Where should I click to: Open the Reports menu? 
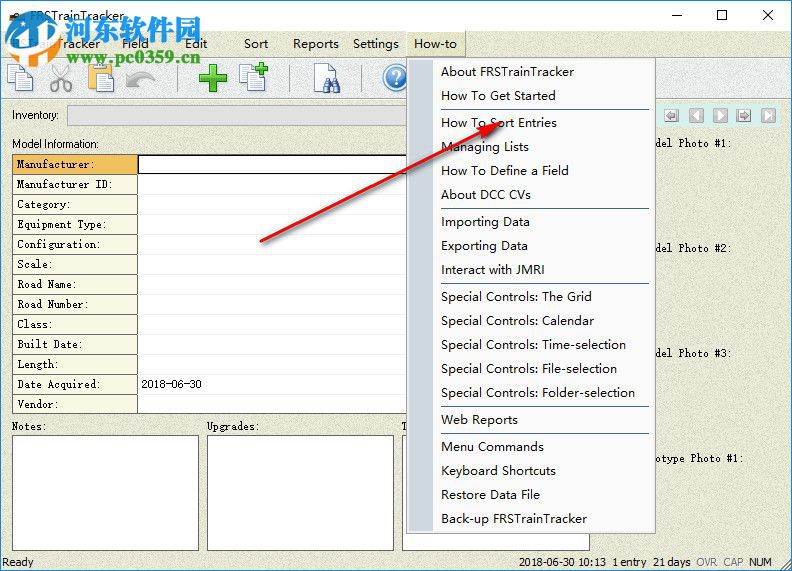point(316,44)
